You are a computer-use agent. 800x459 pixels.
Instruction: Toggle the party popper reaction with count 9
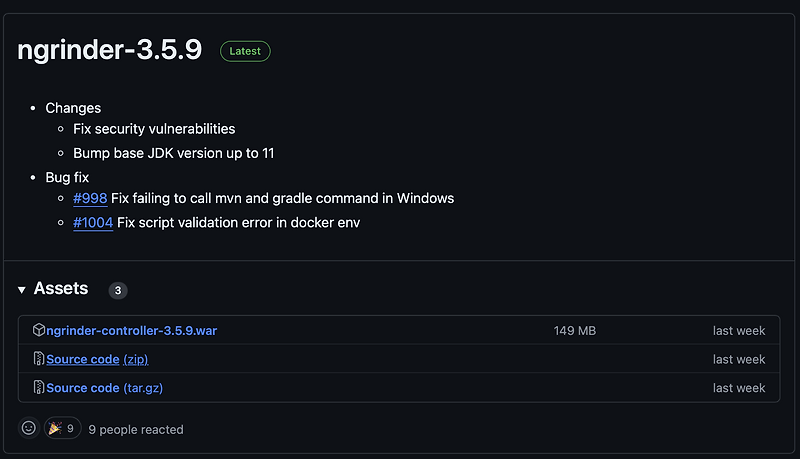[62, 428]
